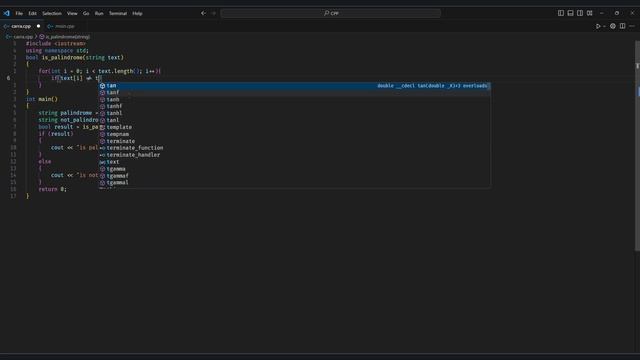Screen dimensions: 640x360
Task: Click the '#include <iostream>' line
Action: 56,44
